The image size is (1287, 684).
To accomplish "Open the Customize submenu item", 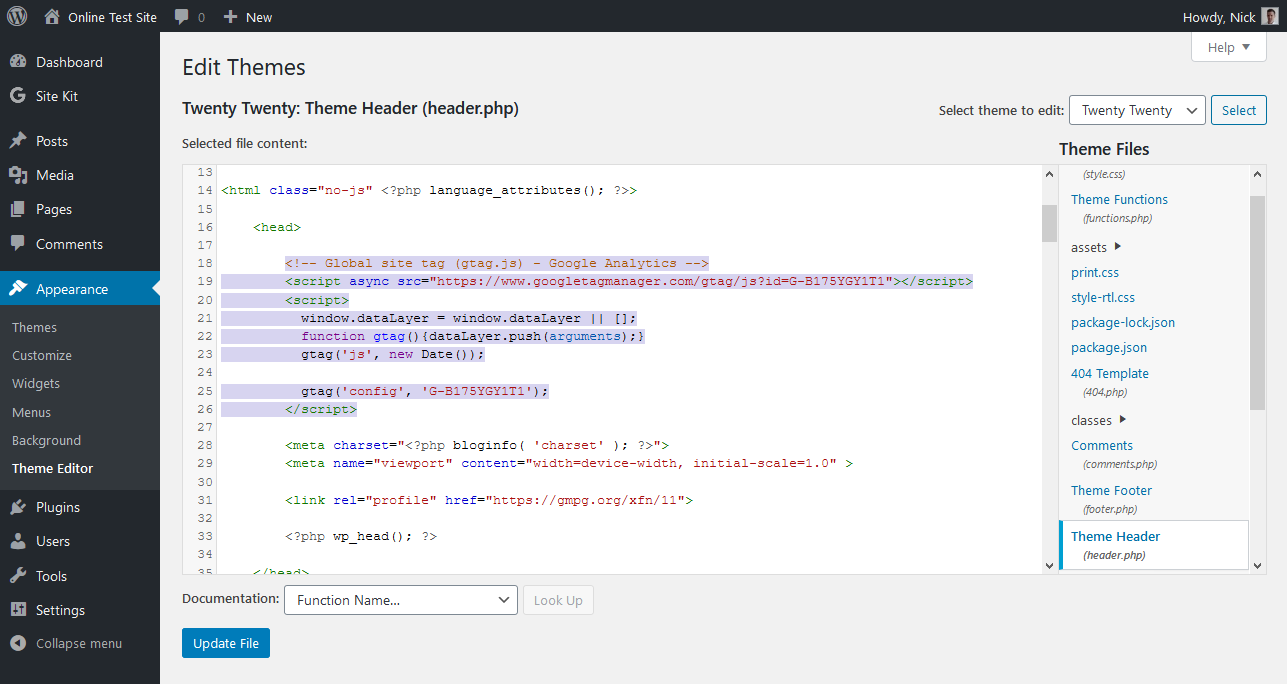I will 42,355.
